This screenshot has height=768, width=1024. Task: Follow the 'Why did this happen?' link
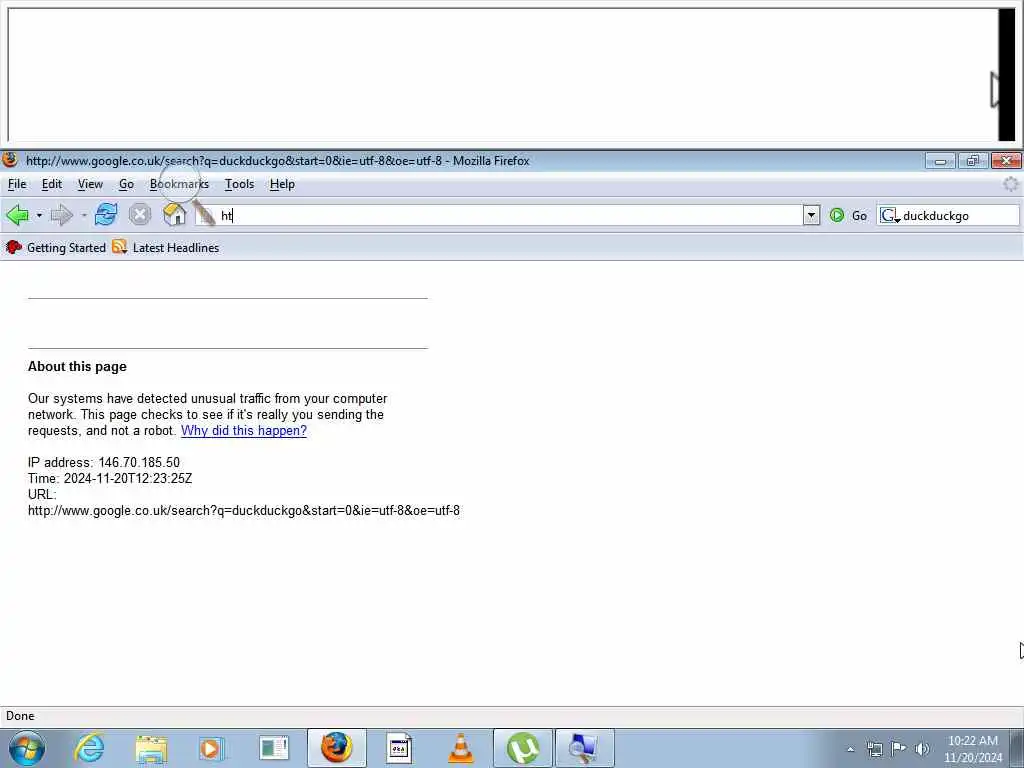click(244, 430)
